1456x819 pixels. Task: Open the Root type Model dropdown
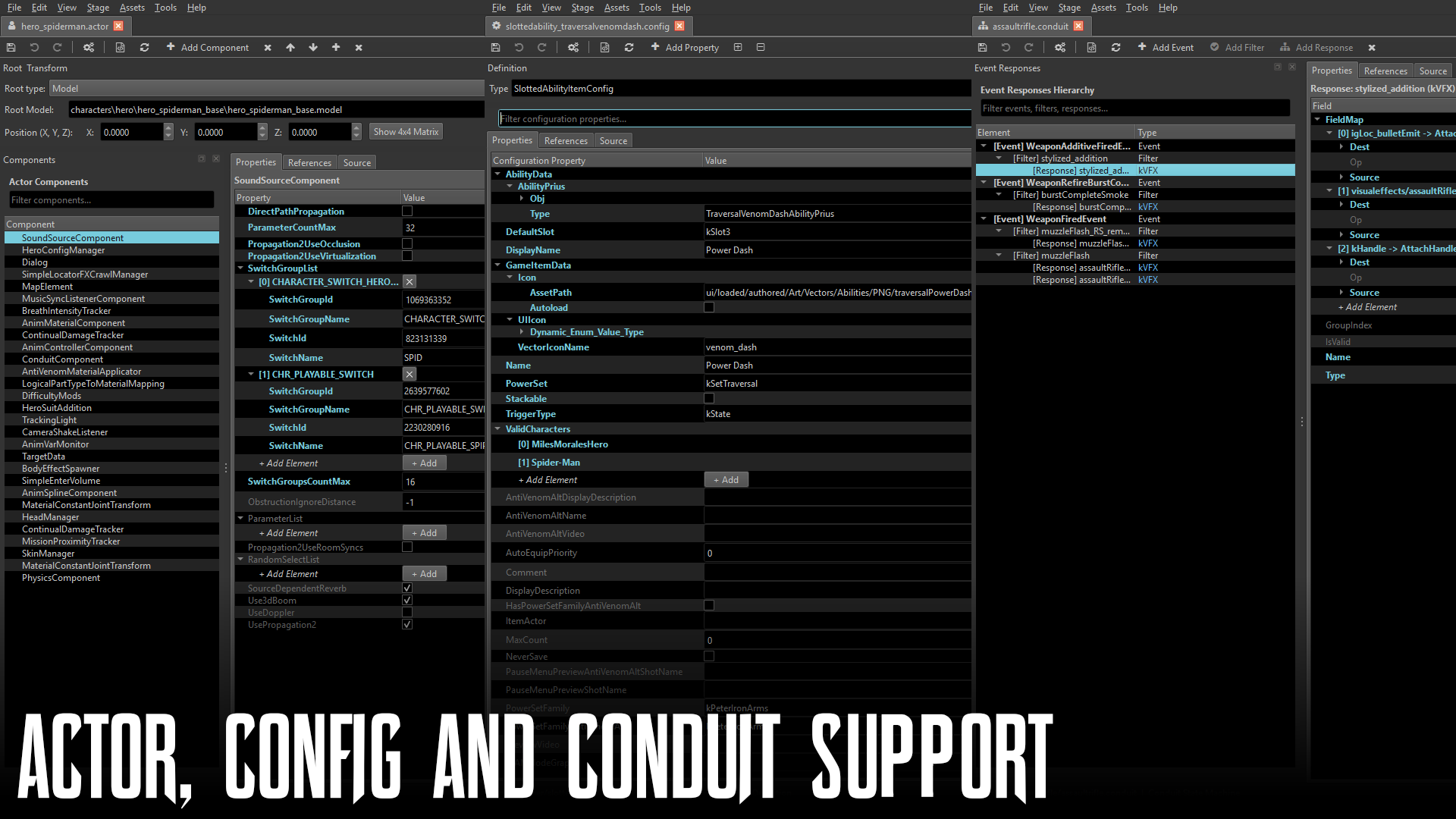[x=266, y=89]
